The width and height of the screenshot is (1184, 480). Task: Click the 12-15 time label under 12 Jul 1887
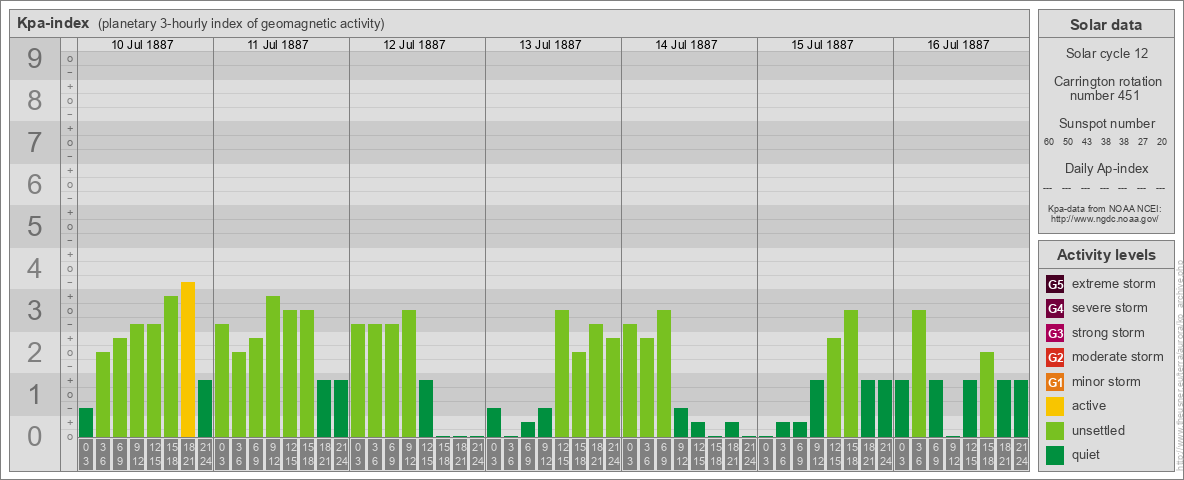(426, 454)
